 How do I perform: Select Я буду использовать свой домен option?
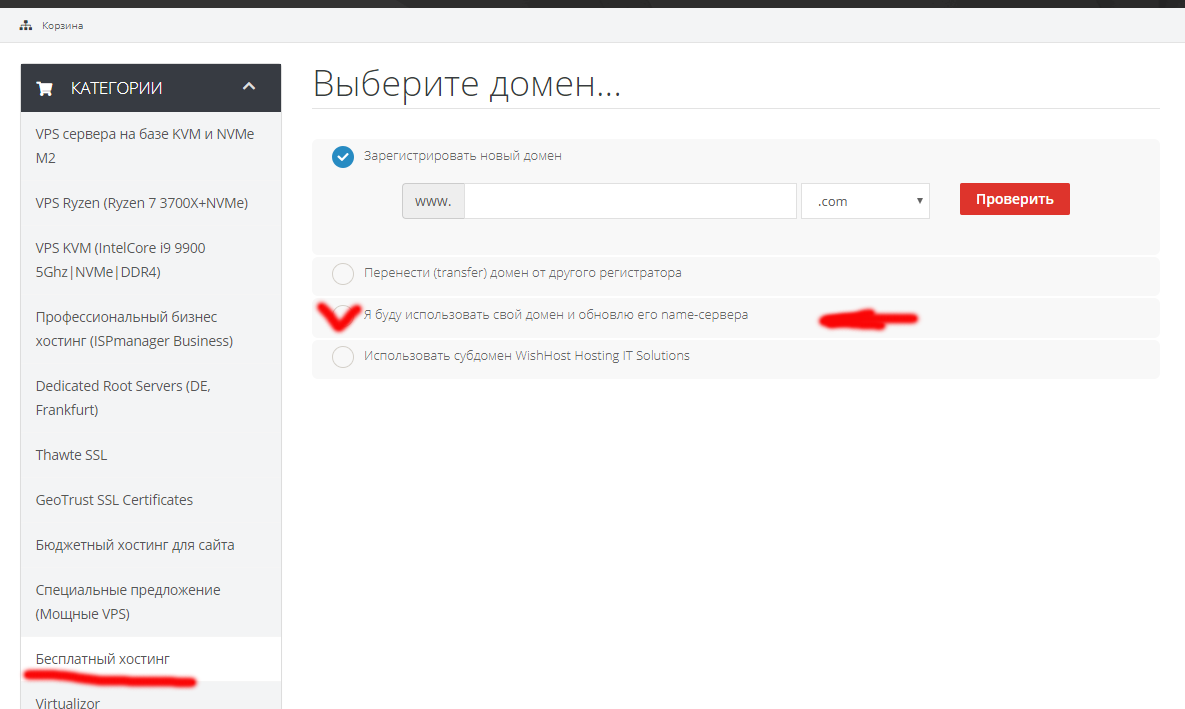tap(342, 315)
